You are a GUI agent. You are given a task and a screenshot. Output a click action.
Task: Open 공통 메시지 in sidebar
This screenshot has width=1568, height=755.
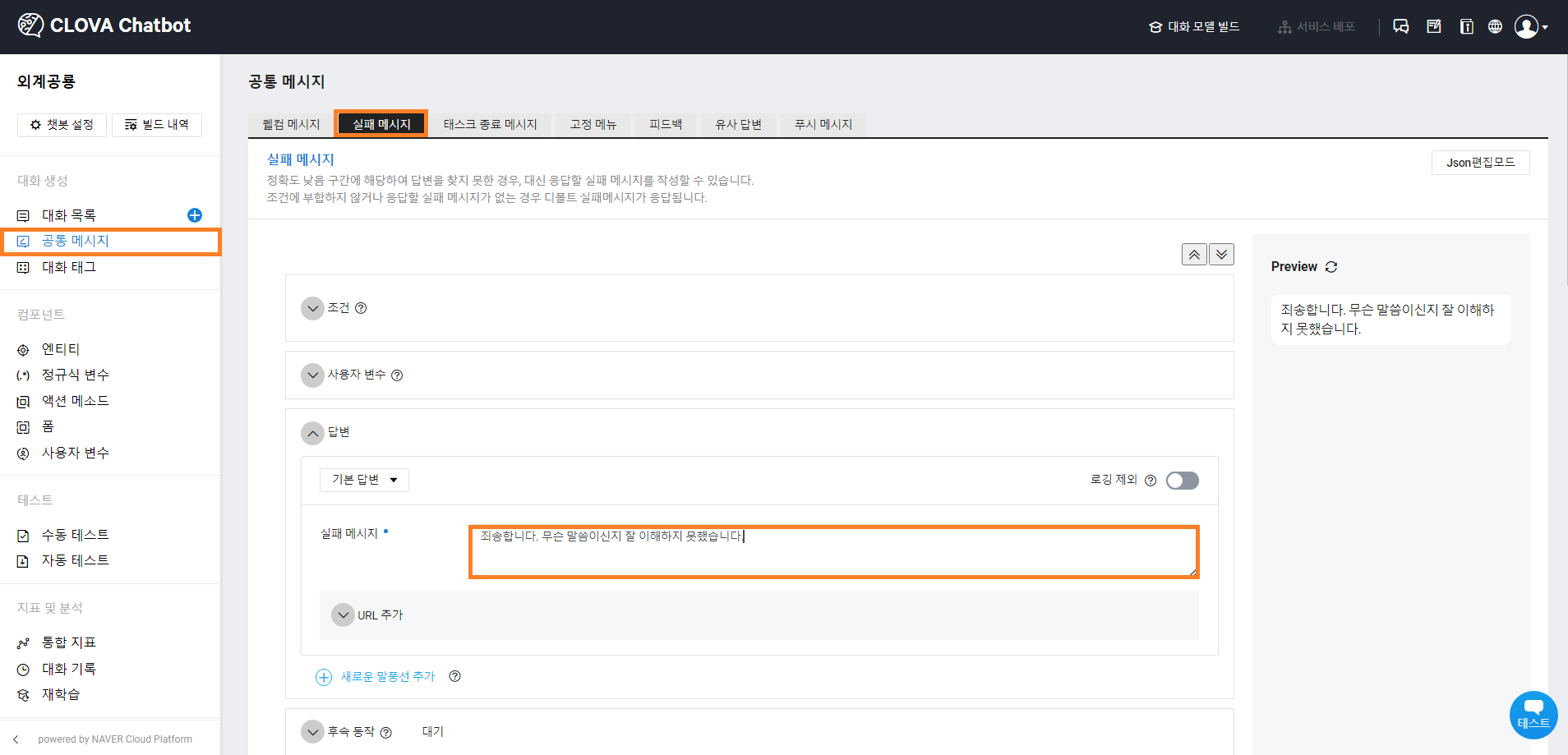[76, 242]
